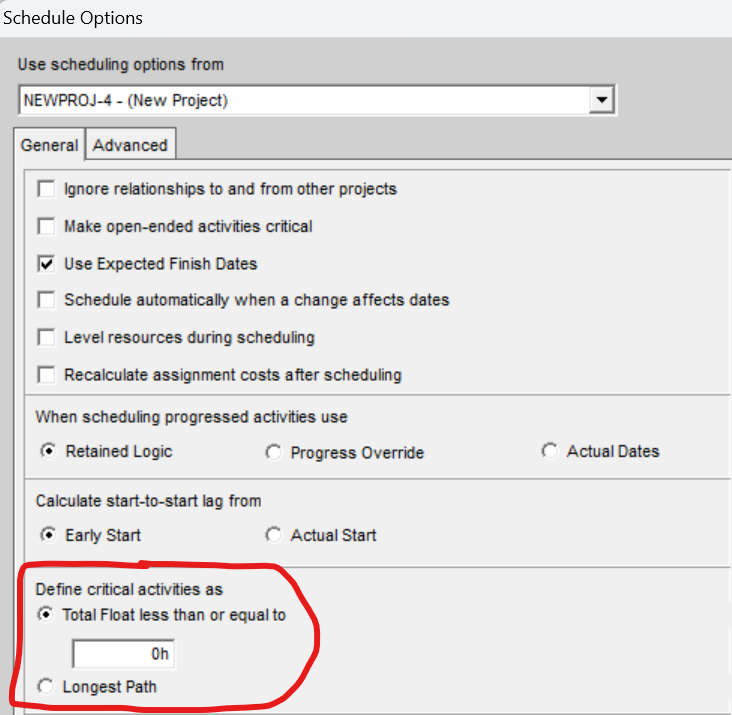Open the scheduling options project dropdown arrow
The image size is (732, 715).
click(601, 100)
